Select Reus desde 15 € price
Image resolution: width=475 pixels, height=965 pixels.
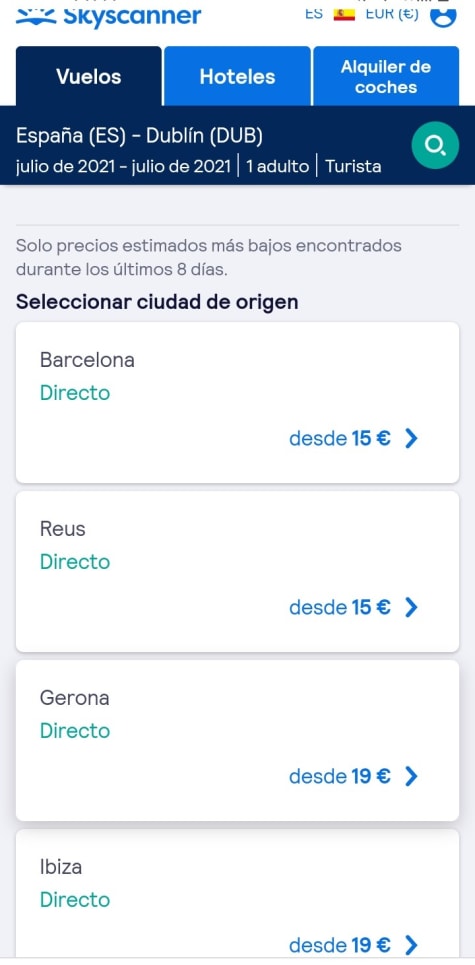340,607
